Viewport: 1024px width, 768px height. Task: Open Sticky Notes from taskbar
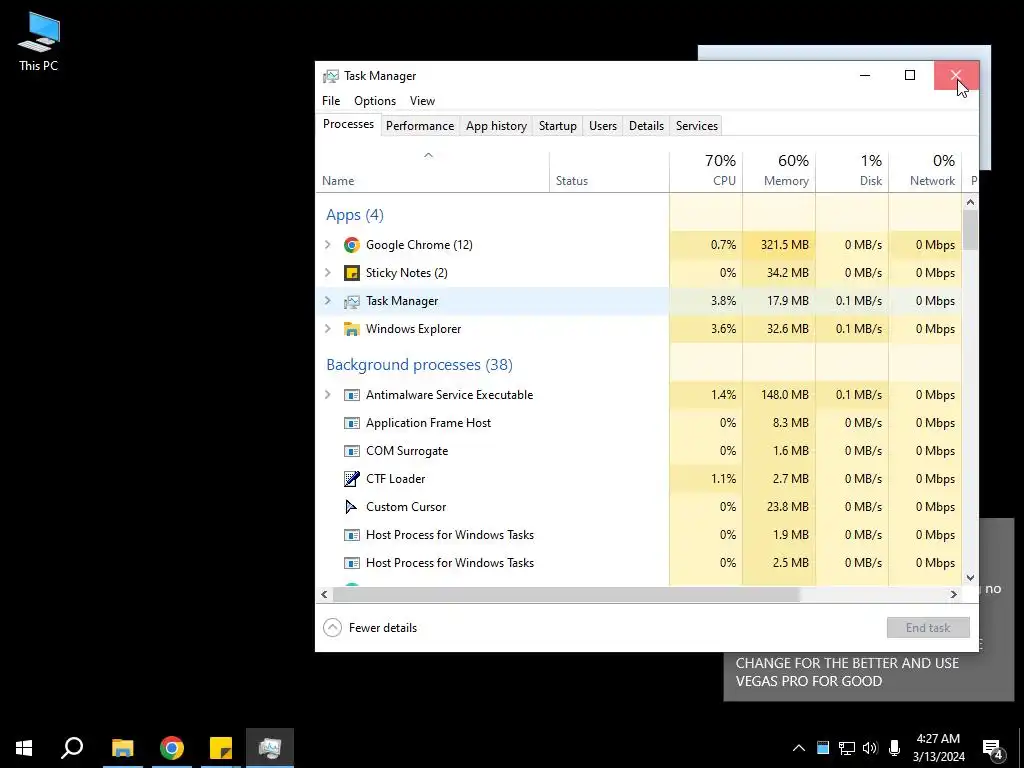pyautogui.click(x=221, y=748)
